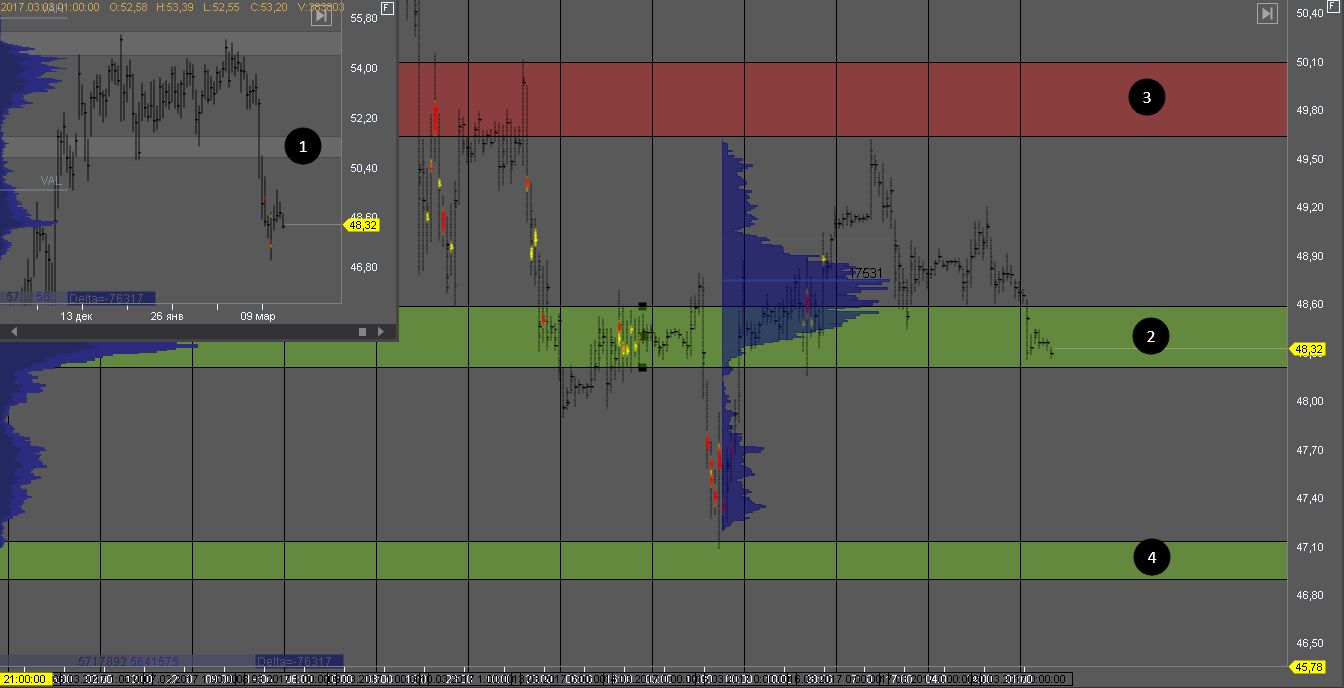Viewport: 1344px width, 688px height.
Task: Select the lower black square handle on green zone
Action: coord(642,368)
